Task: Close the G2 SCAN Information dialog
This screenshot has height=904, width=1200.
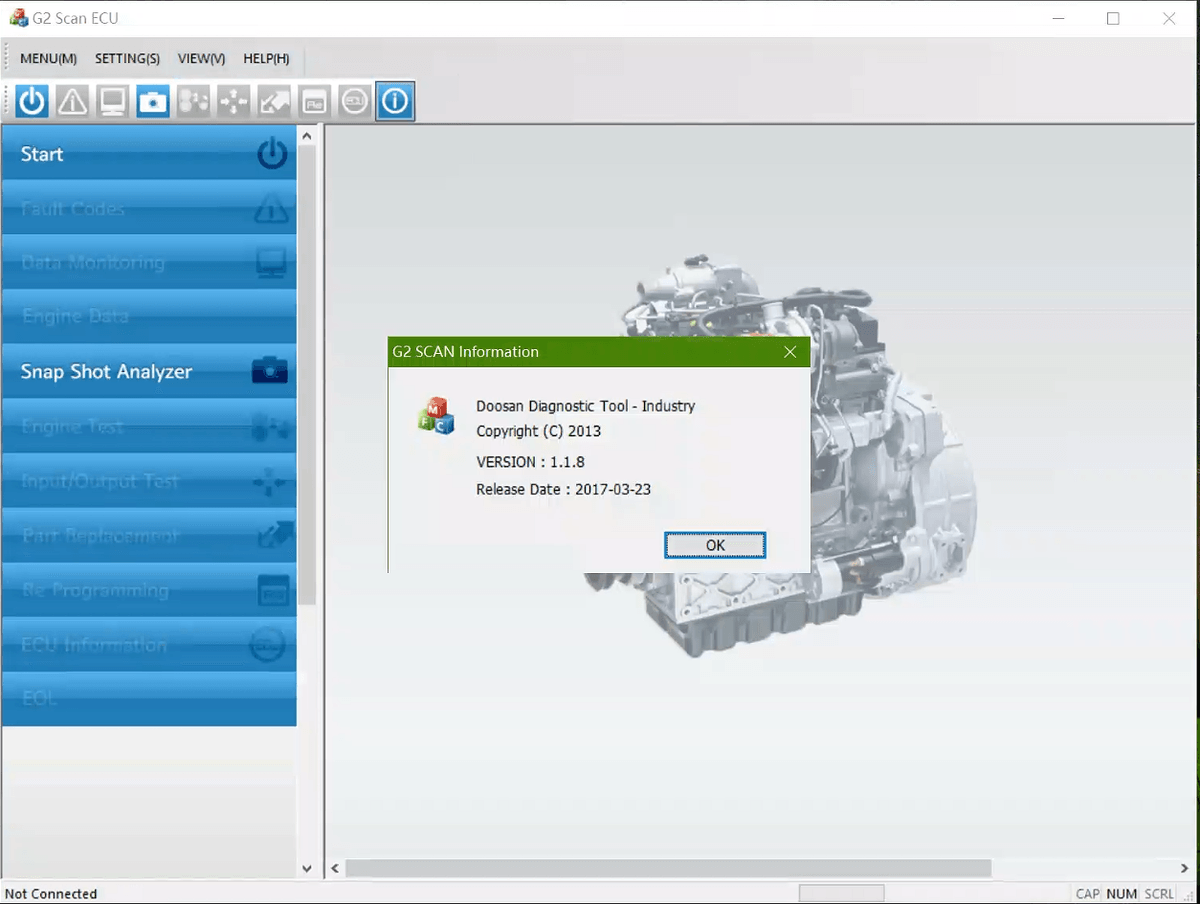Action: pyautogui.click(x=790, y=352)
